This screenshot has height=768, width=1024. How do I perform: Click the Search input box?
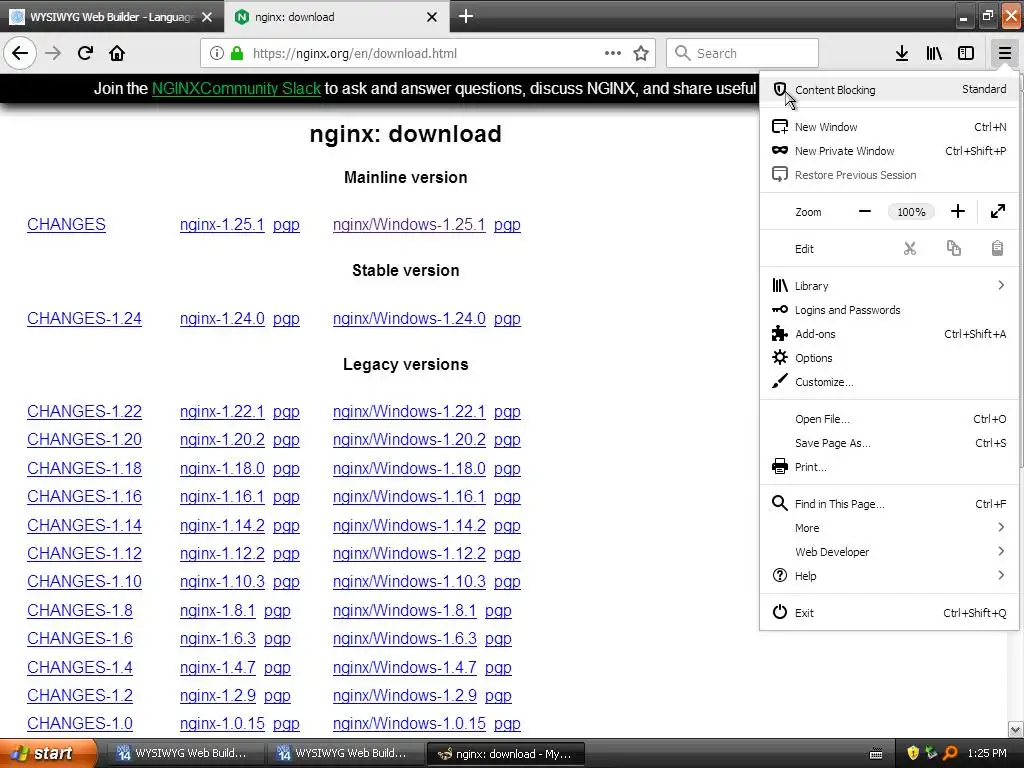point(742,53)
